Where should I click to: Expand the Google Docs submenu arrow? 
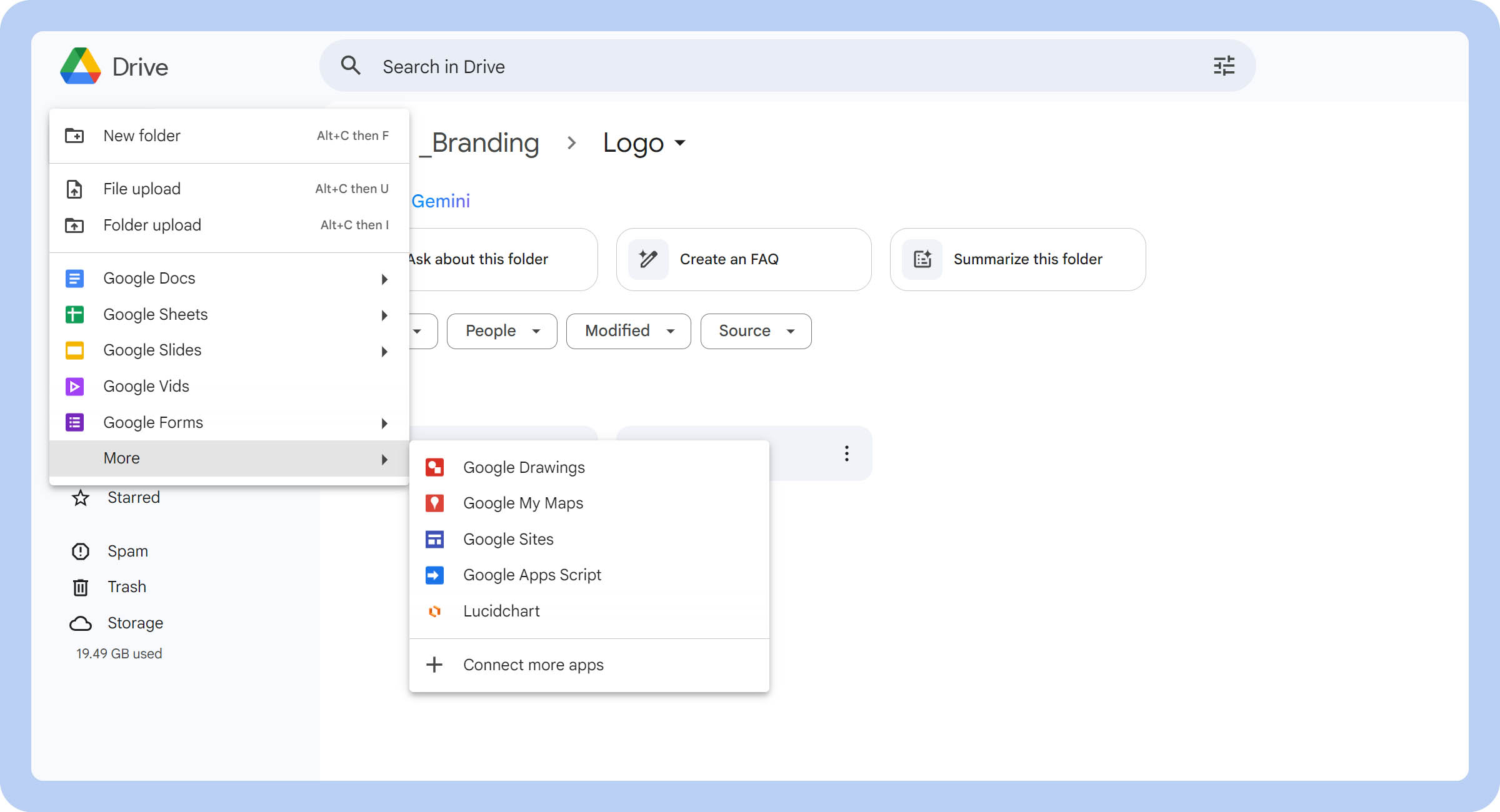coord(384,279)
